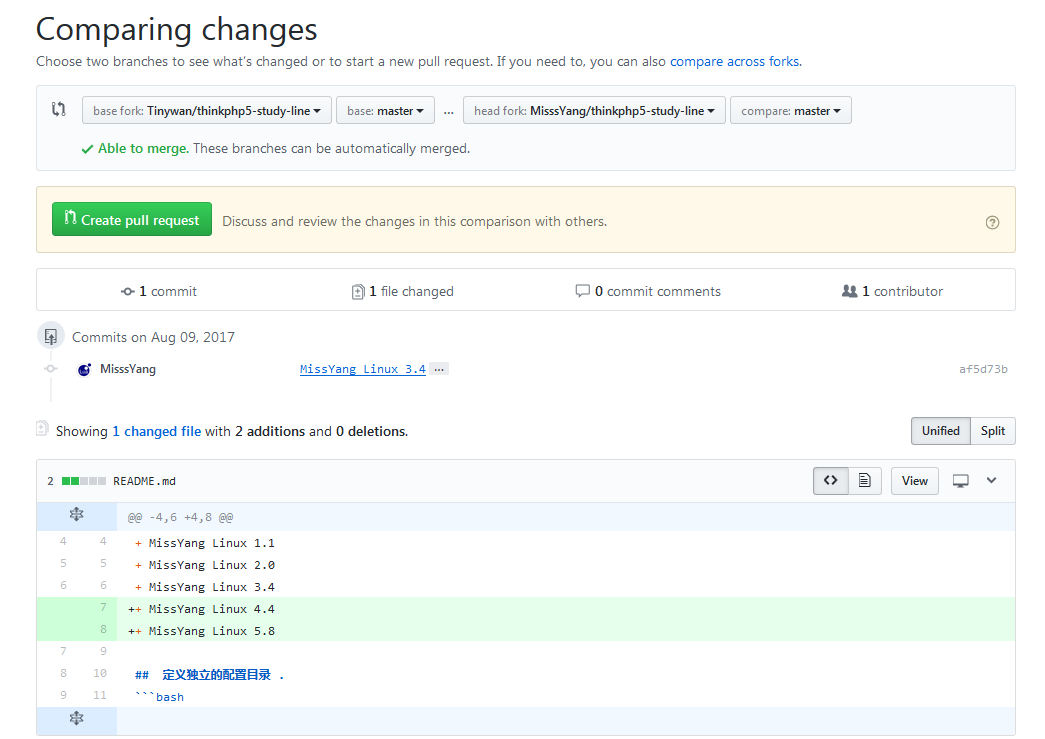Open the head fork MisssYang/thinkphp5-study-line dropdown
1045x739 pixels.
point(594,111)
